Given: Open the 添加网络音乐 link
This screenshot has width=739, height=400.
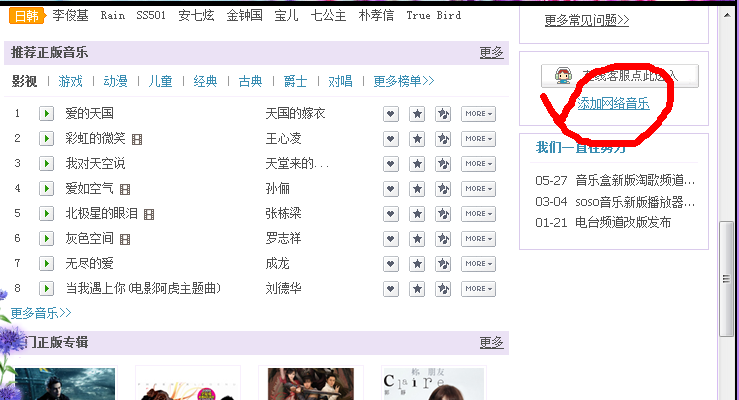Looking at the screenshot, I should (614, 104).
